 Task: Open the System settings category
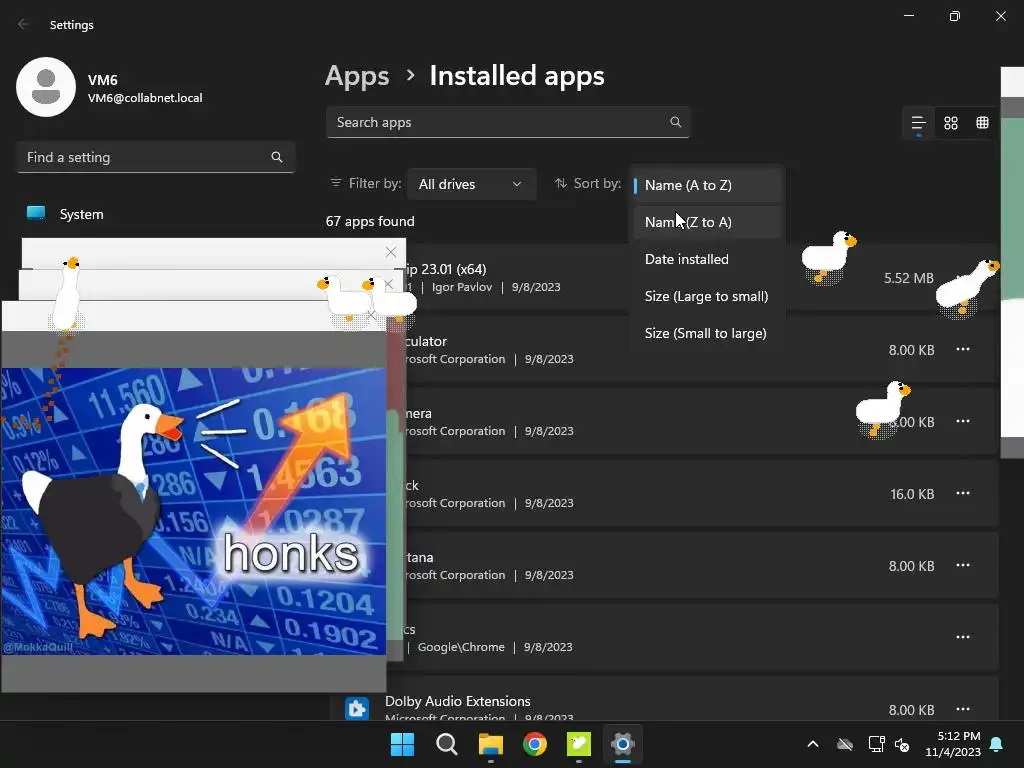[x=155, y=214]
